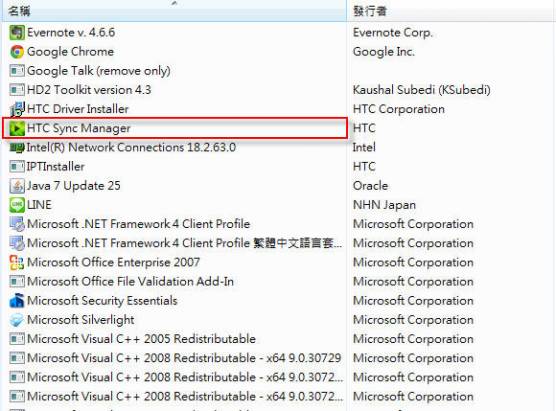The height and width of the screenshot is (411, 556).
Task: Select HD2 Toolkit version 4.3 row
Action: (174, 90)
